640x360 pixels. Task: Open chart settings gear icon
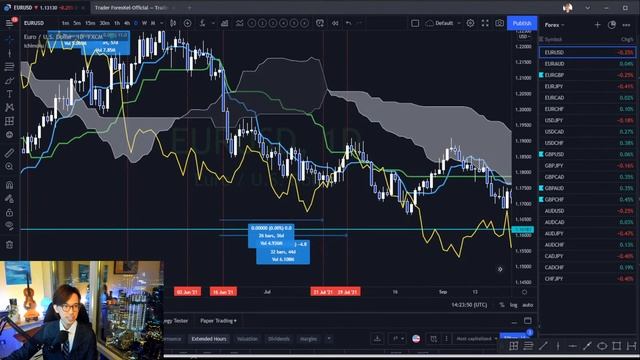pos(470,23)
